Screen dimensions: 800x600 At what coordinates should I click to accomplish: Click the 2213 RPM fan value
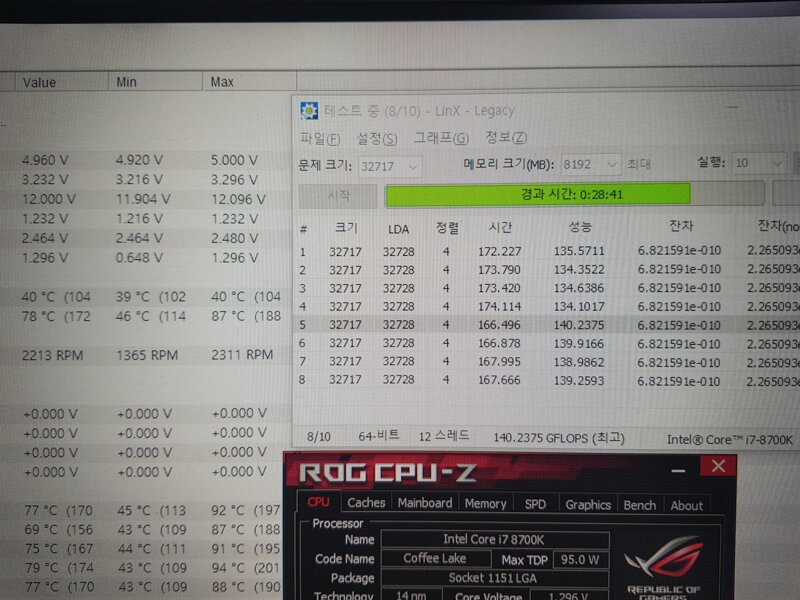click(52, 356)
